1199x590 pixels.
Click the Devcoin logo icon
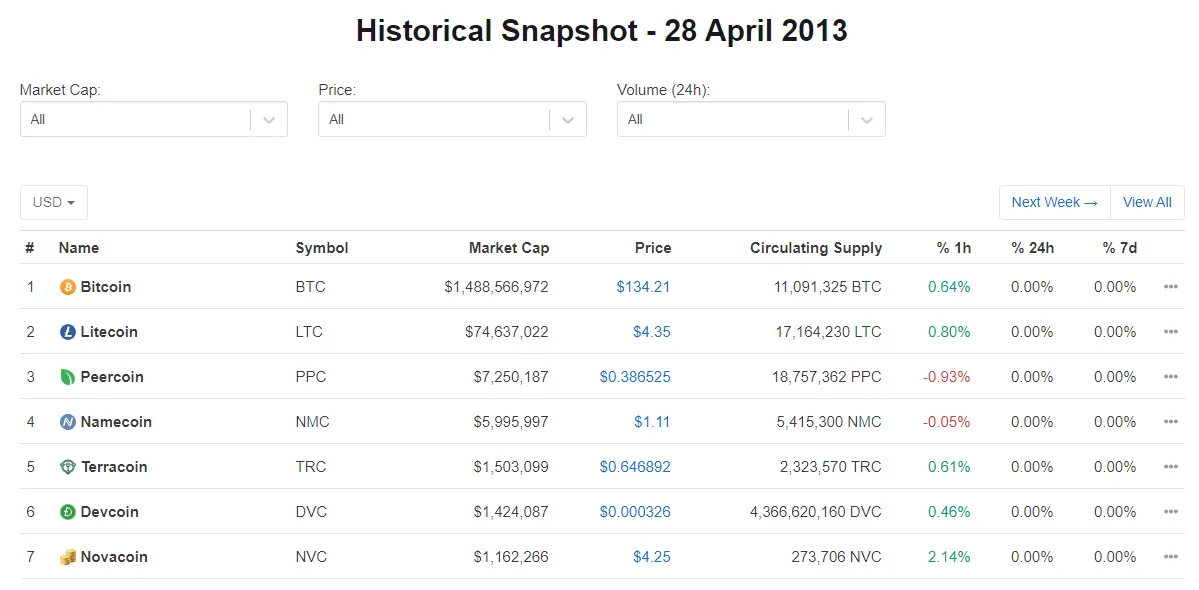point(67,512)
